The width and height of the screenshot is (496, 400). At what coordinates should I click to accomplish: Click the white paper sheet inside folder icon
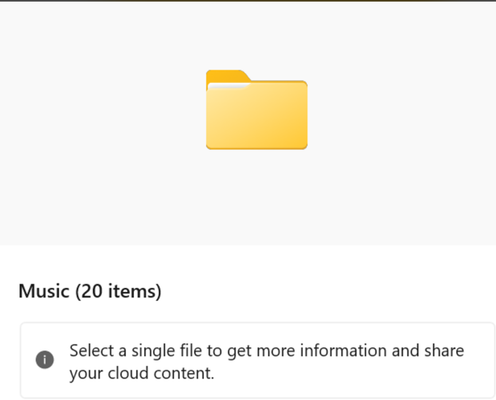point(228,86)
